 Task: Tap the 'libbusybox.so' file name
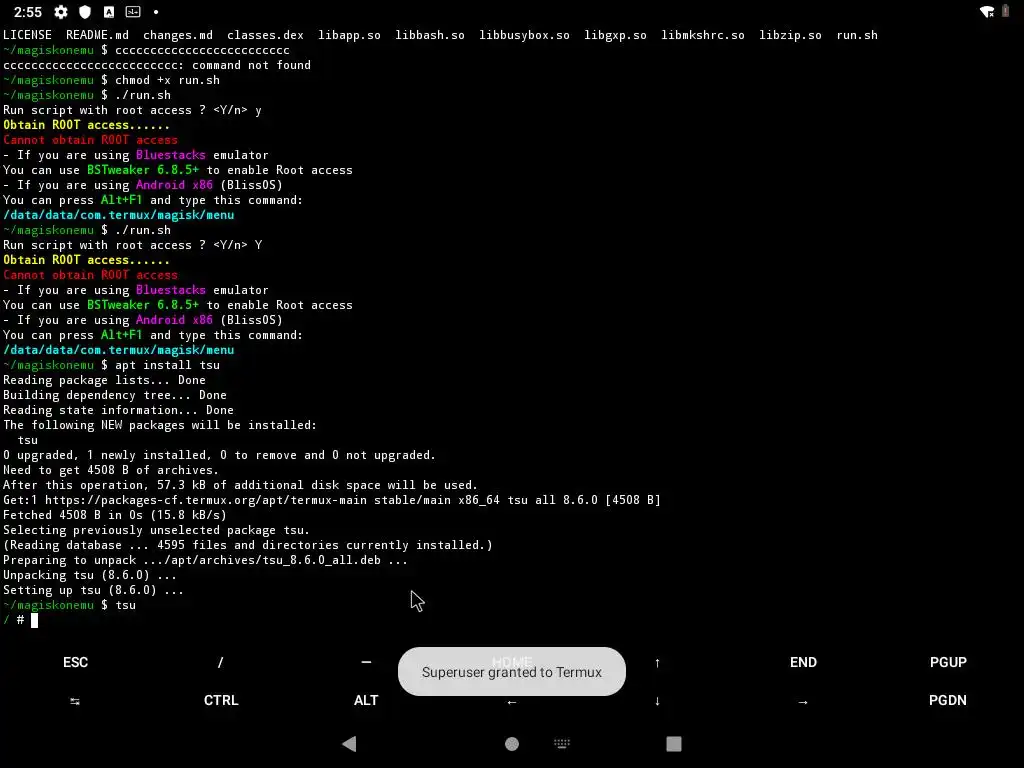coord(524,35)
